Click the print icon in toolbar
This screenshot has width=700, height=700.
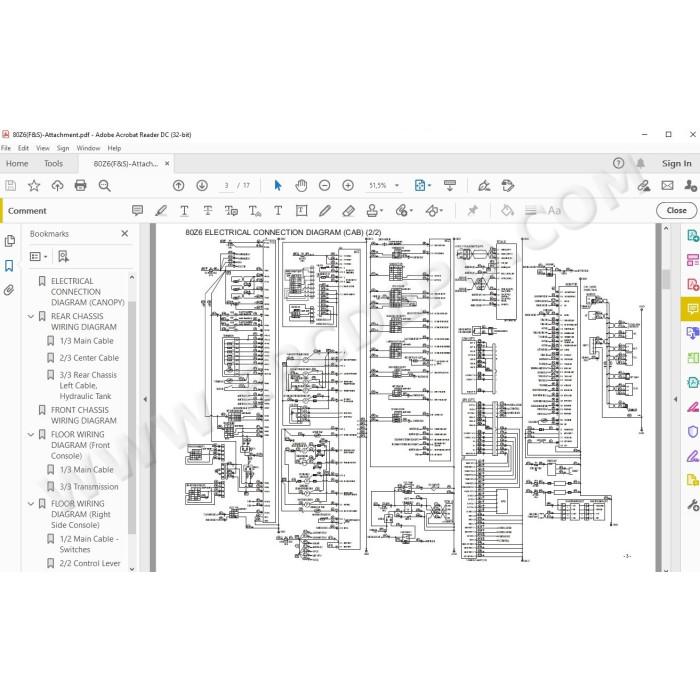coord(80,185)
